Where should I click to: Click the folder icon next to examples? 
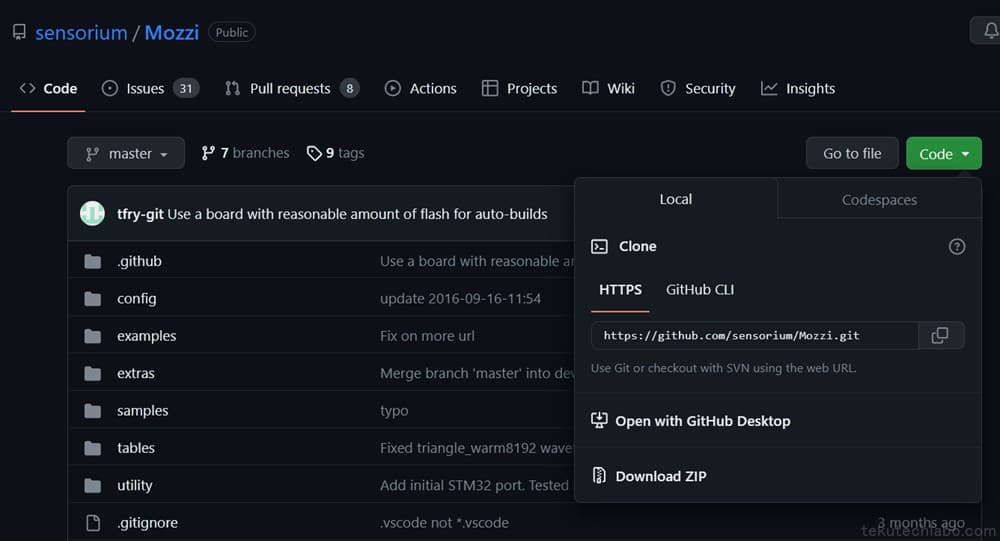tap(93, 336)
